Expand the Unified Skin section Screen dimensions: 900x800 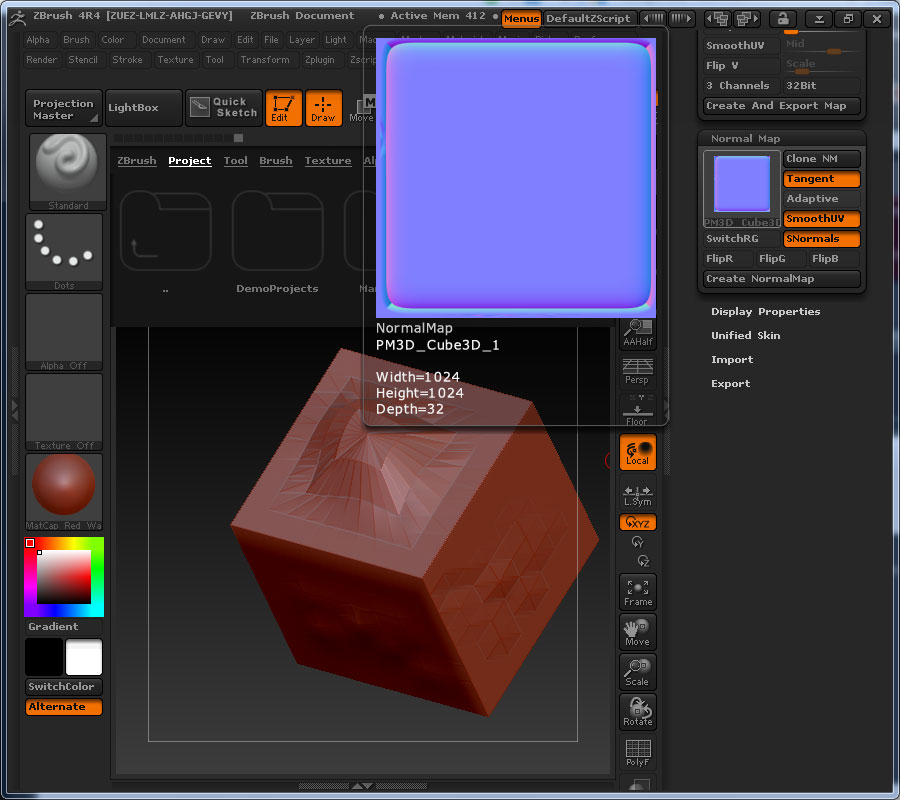click(746, 335)
